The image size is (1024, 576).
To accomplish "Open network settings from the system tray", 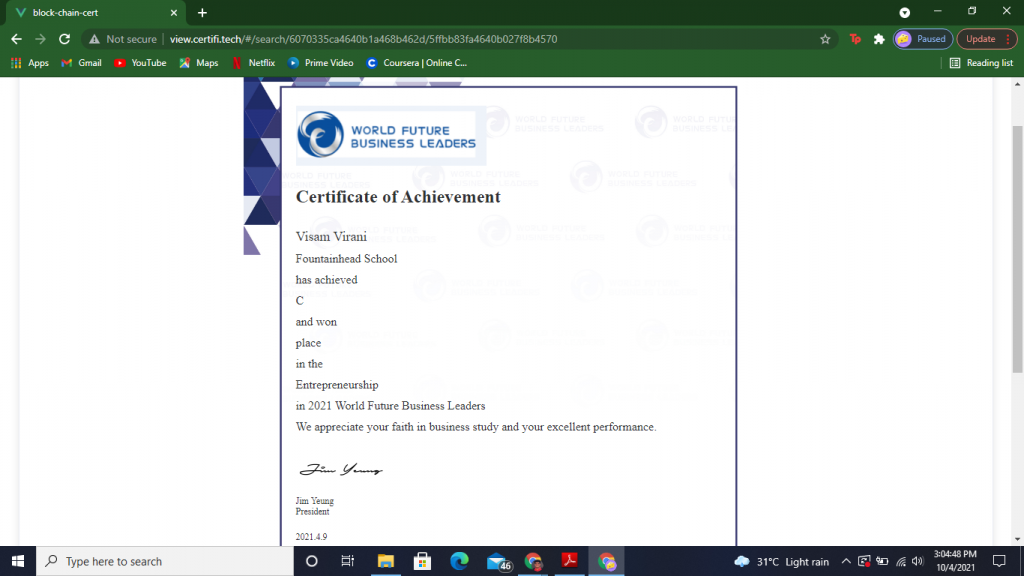I will (x=901, y=562).
